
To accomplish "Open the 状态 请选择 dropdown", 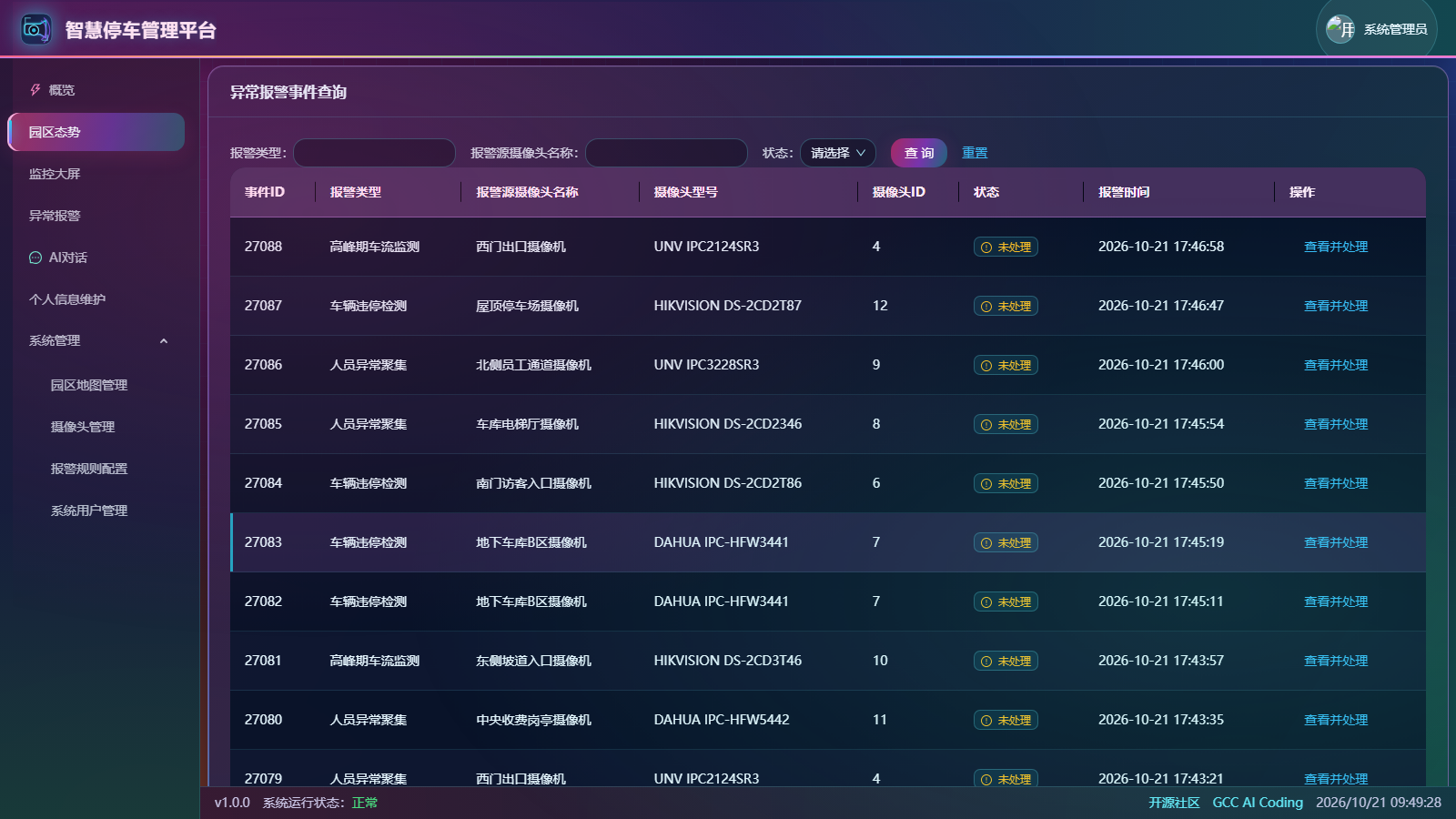I will tap(838, 153).
